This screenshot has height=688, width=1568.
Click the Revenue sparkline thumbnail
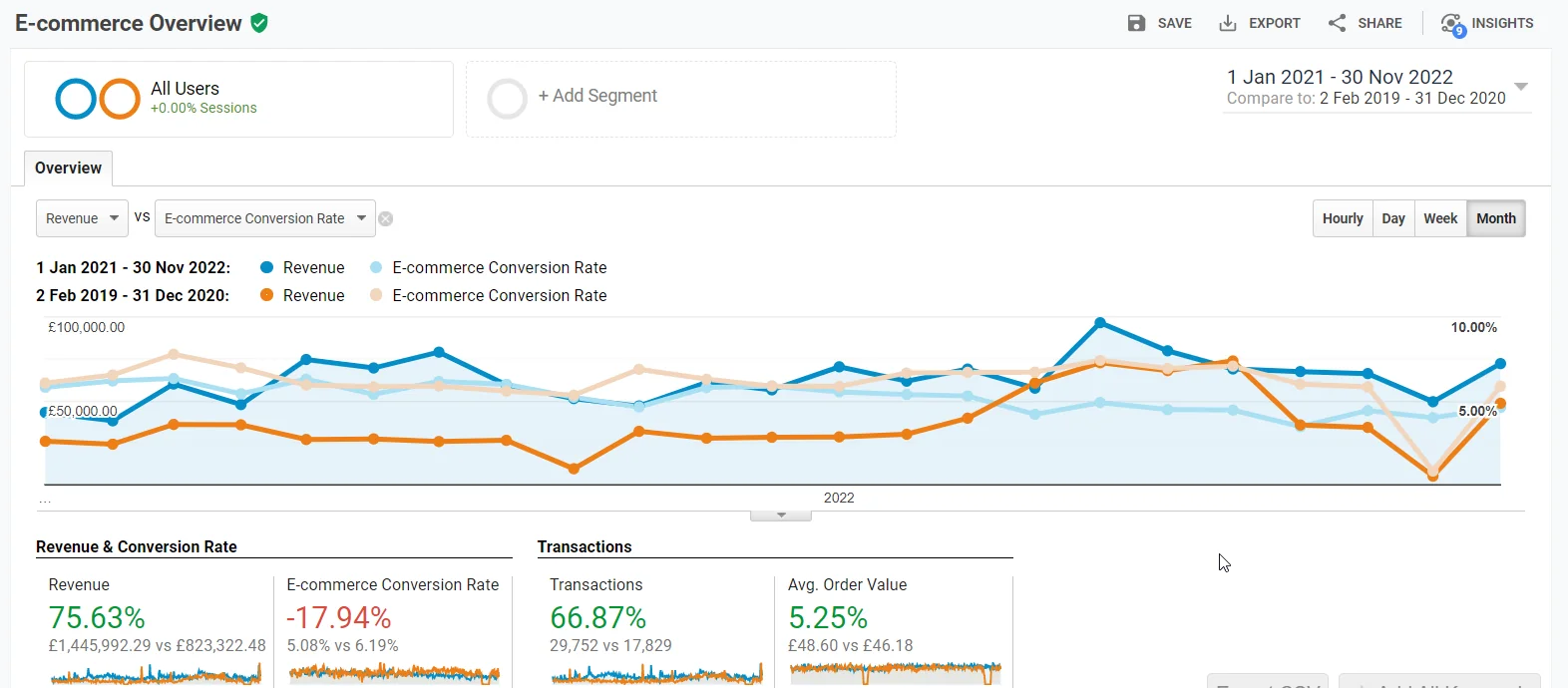156,674
